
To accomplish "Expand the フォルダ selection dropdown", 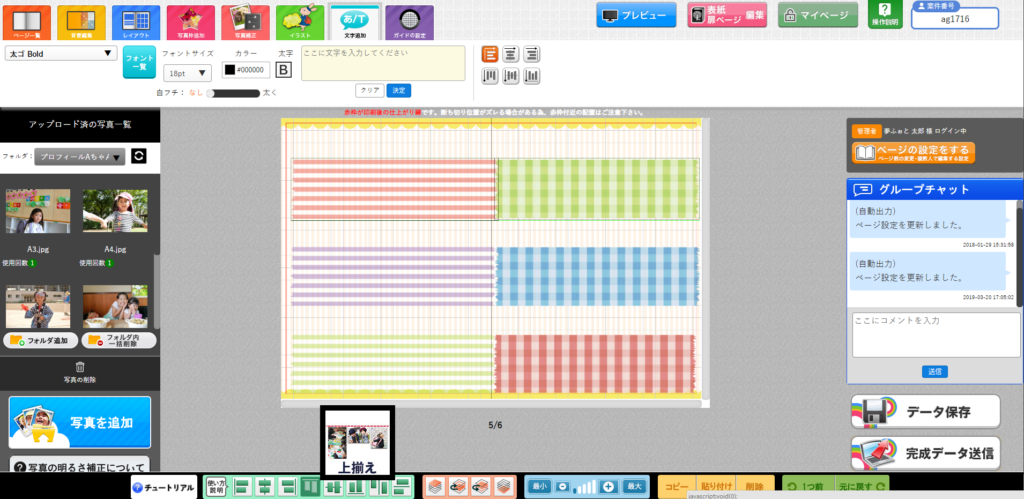I will point(80,157).
